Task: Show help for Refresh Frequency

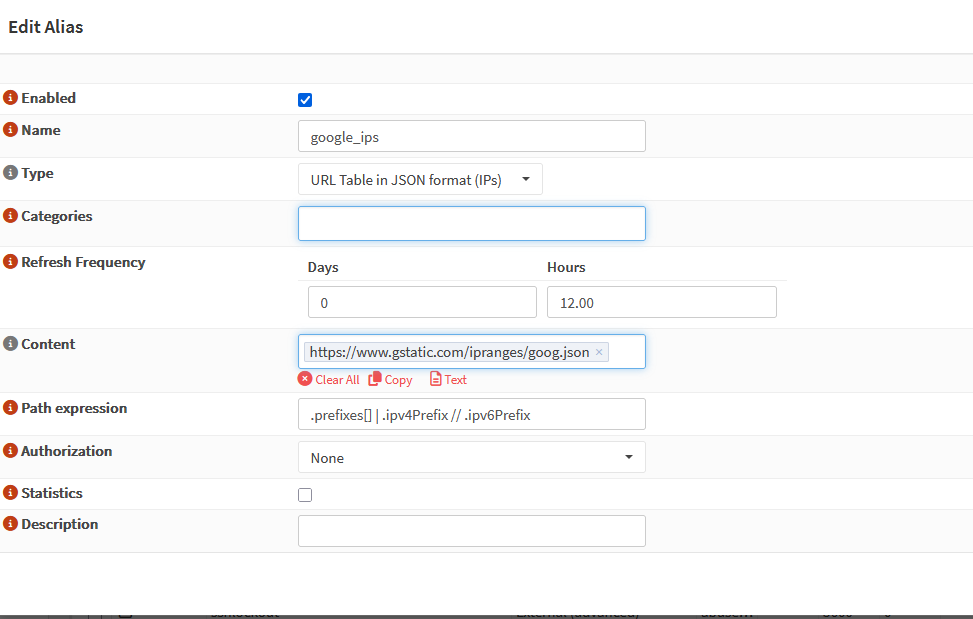Action: tap(11, 262)
